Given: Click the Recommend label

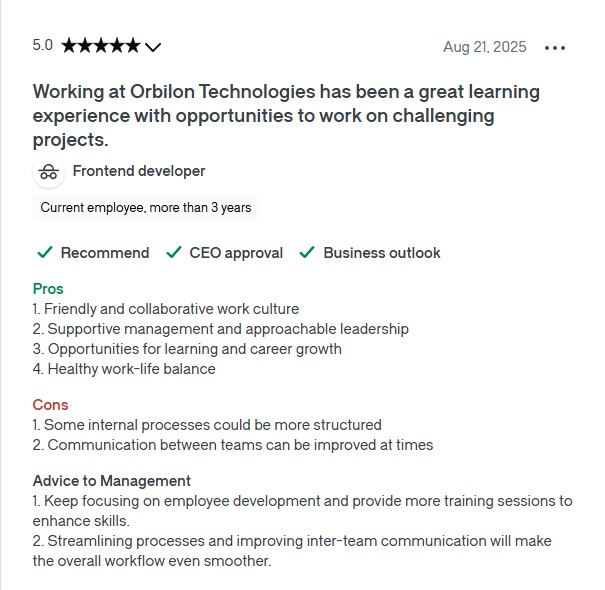Looking at the screenshot, I should click(x=105, y=253).
